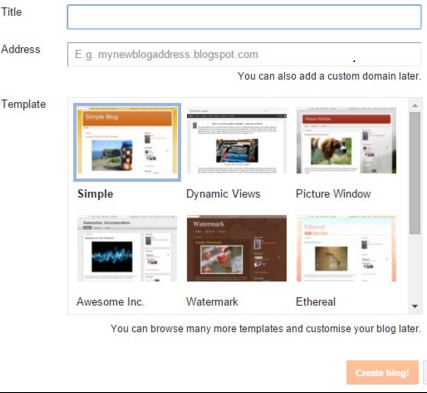Select the Watermark template thumbnail
427x393 pixels.
(237, 249)
